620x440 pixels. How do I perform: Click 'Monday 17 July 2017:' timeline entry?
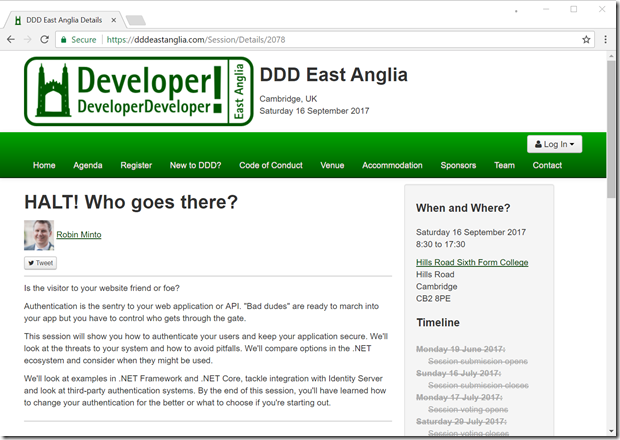tap(459, 397)
